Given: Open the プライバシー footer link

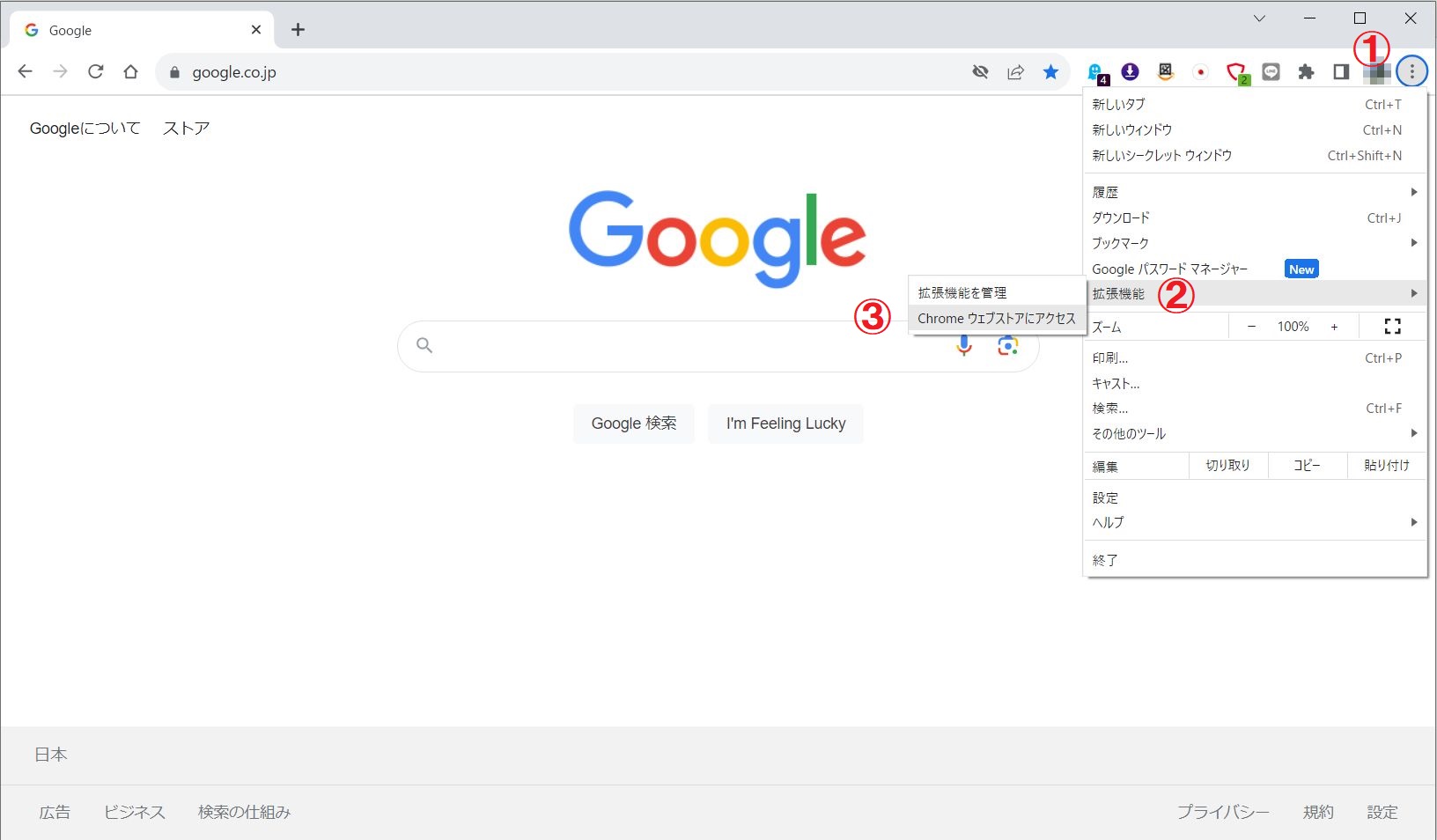Looking at the screenshot, I should click(x=1223, y=812).
